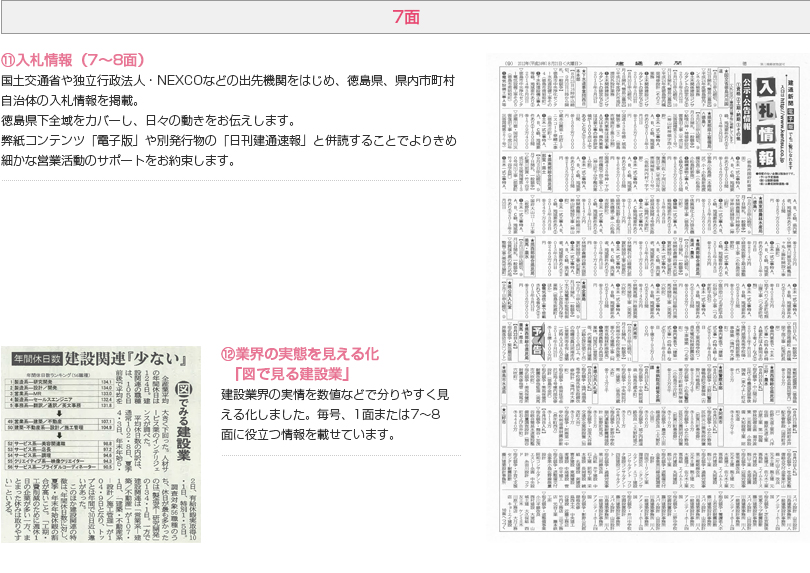Click the 「図で見る建設業」 subheading
810x573 pixels.
coord(292,374)
